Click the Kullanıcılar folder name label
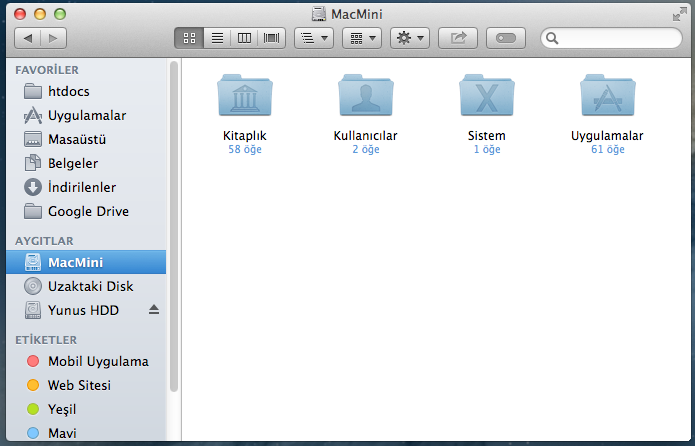Image resolution: width=695 pixels, height=446 pixels. (x=366, y=136)
